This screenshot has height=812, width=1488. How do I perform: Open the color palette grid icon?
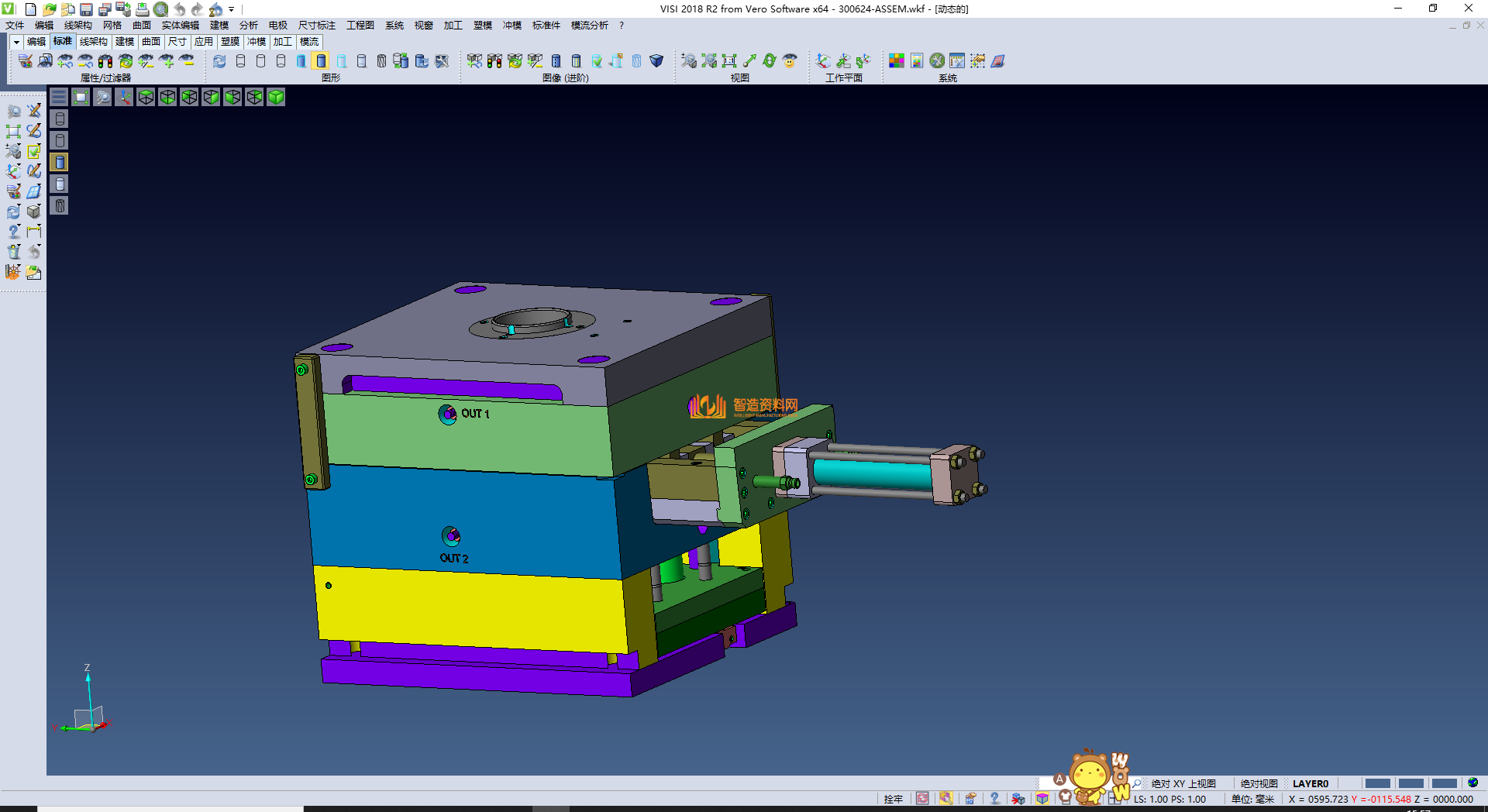pos(897,61)
